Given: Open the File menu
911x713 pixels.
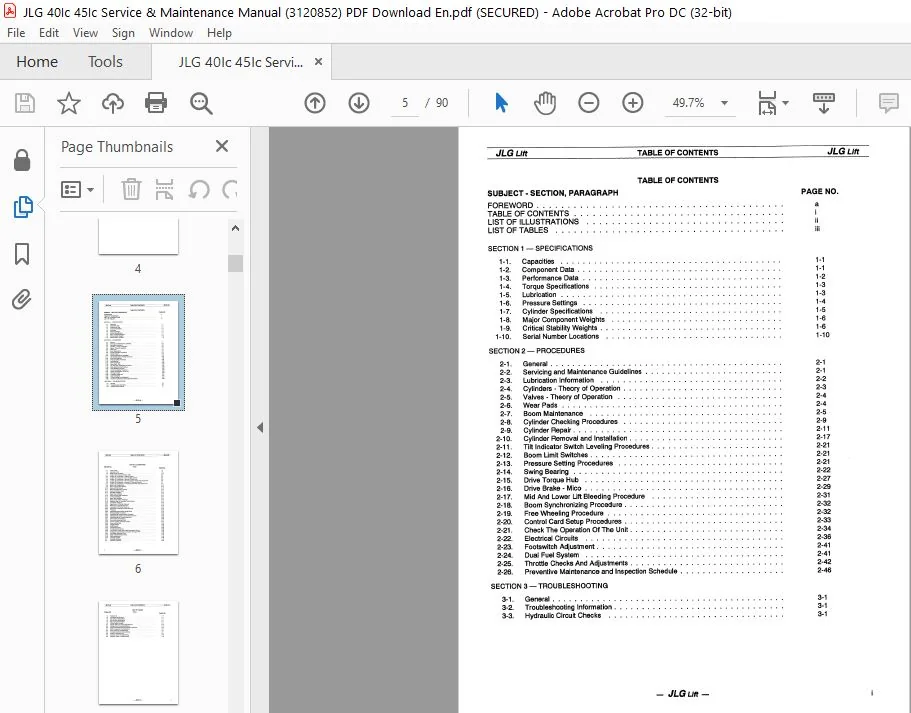Looking at the screenshot, I should pyautogui.click(x=16, y=33).
